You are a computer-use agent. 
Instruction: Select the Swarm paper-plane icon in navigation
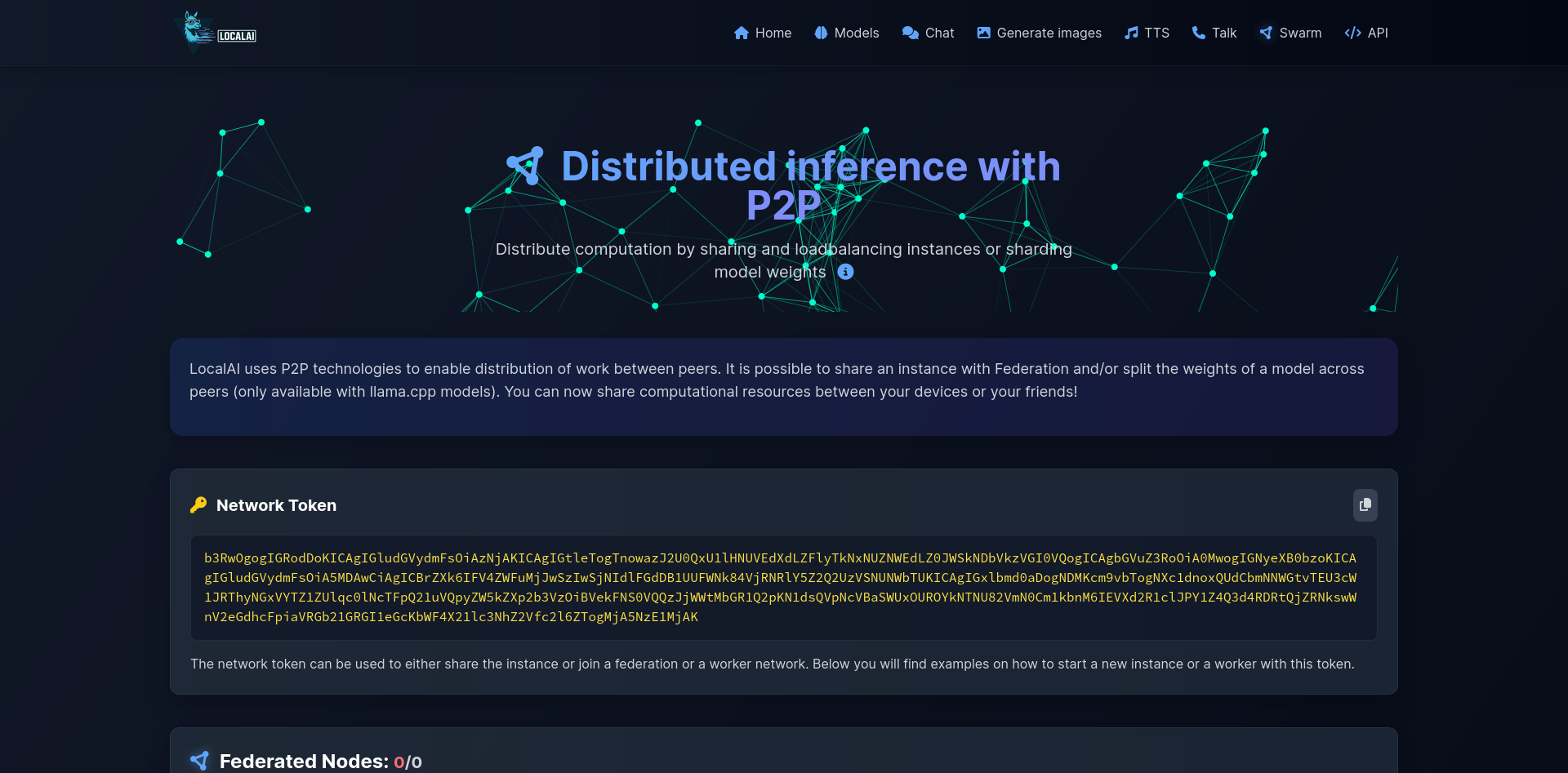[1265, 33]
